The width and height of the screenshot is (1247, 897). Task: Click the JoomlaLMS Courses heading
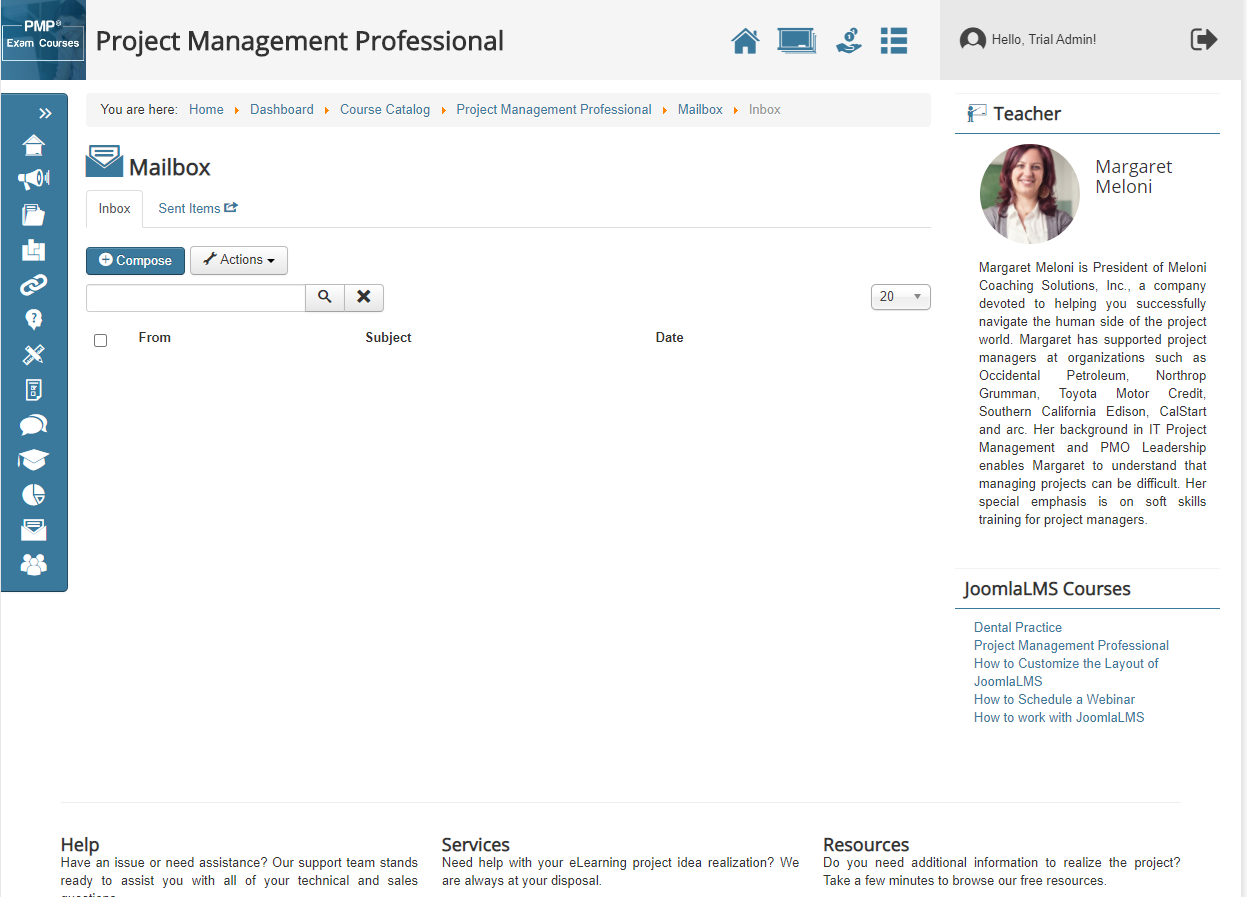point(1047,589)
